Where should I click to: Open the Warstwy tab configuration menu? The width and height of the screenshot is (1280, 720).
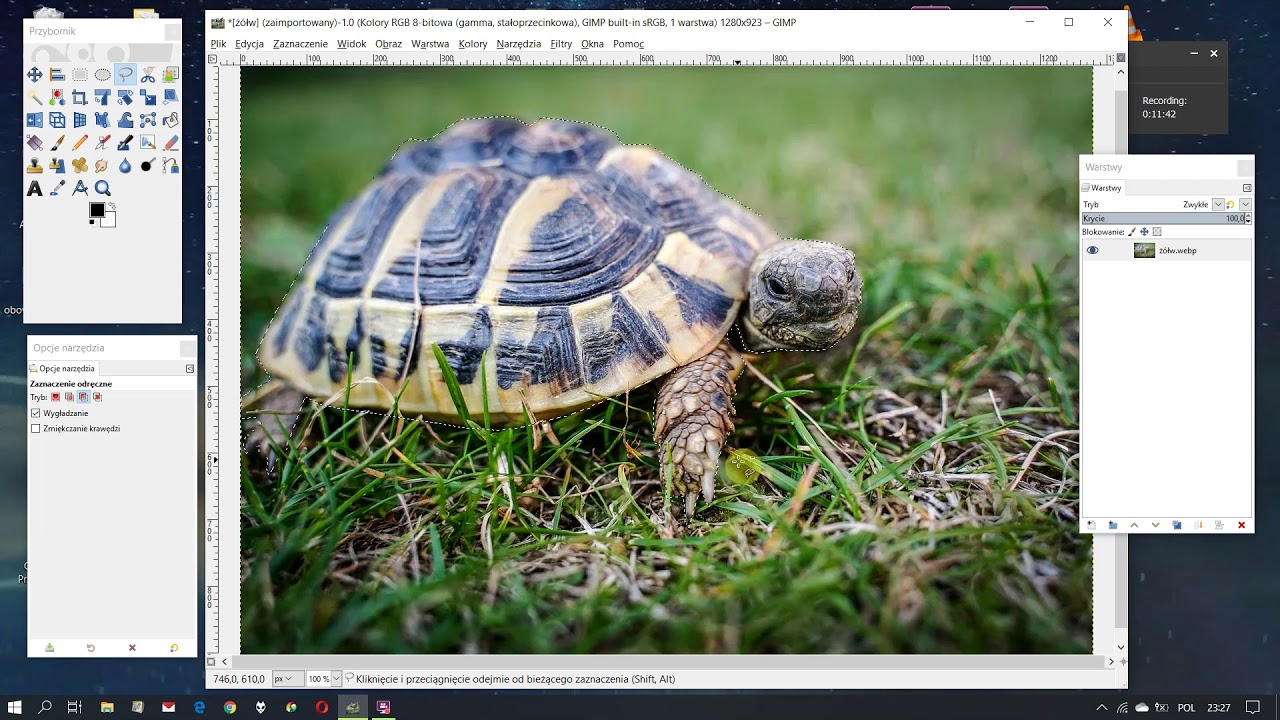(1247, 188)
